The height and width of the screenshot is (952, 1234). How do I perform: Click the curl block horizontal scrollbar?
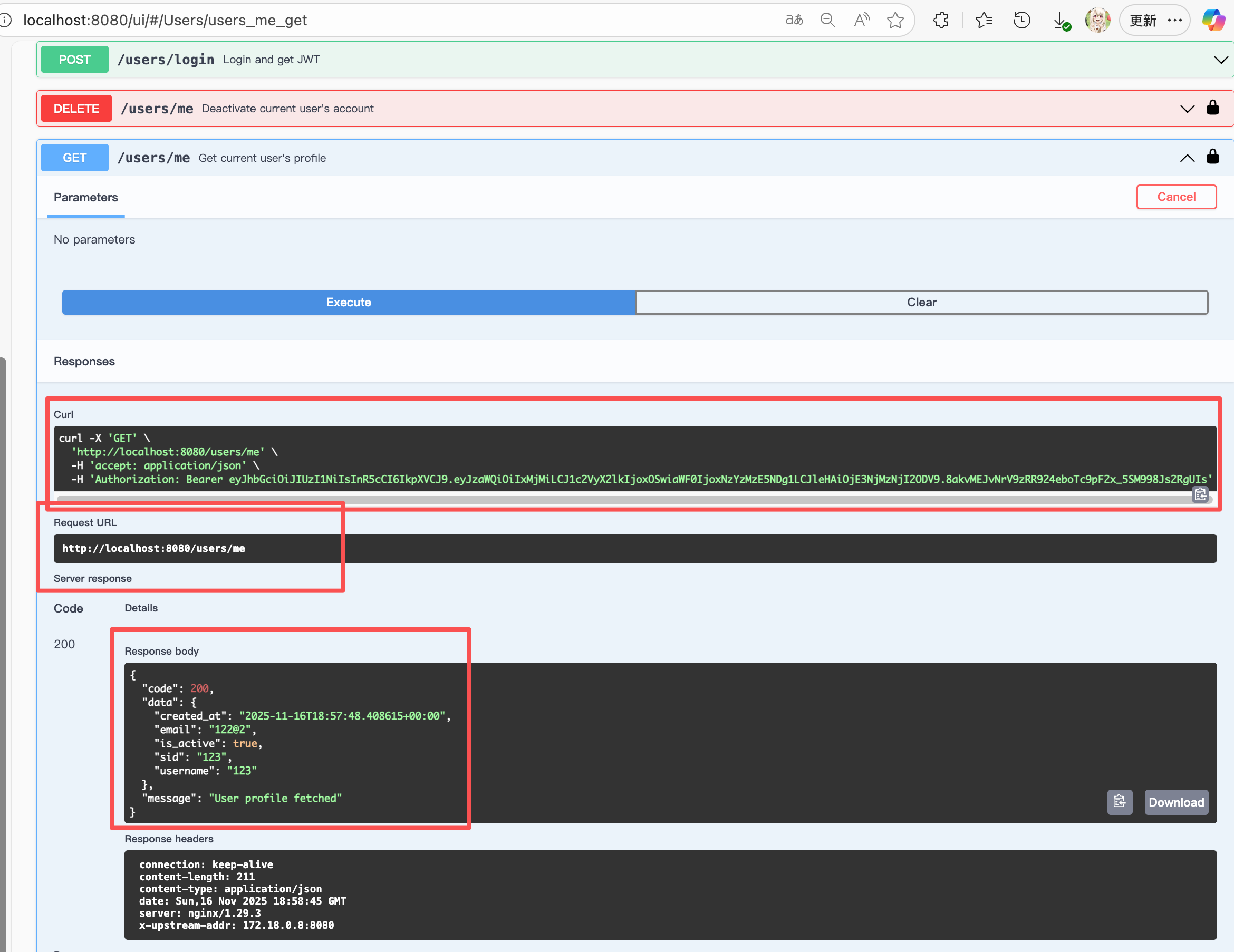pos(622,499)
